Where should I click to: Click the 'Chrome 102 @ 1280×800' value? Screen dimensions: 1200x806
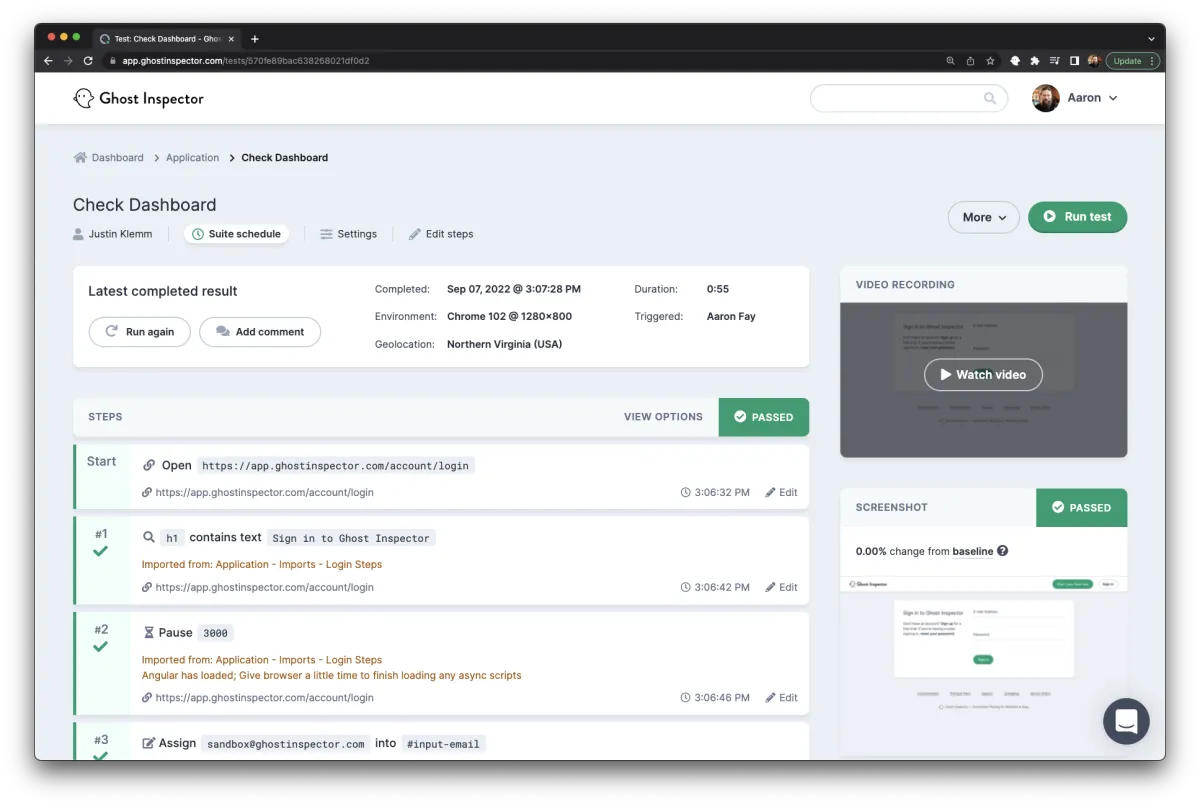[509, 316]
